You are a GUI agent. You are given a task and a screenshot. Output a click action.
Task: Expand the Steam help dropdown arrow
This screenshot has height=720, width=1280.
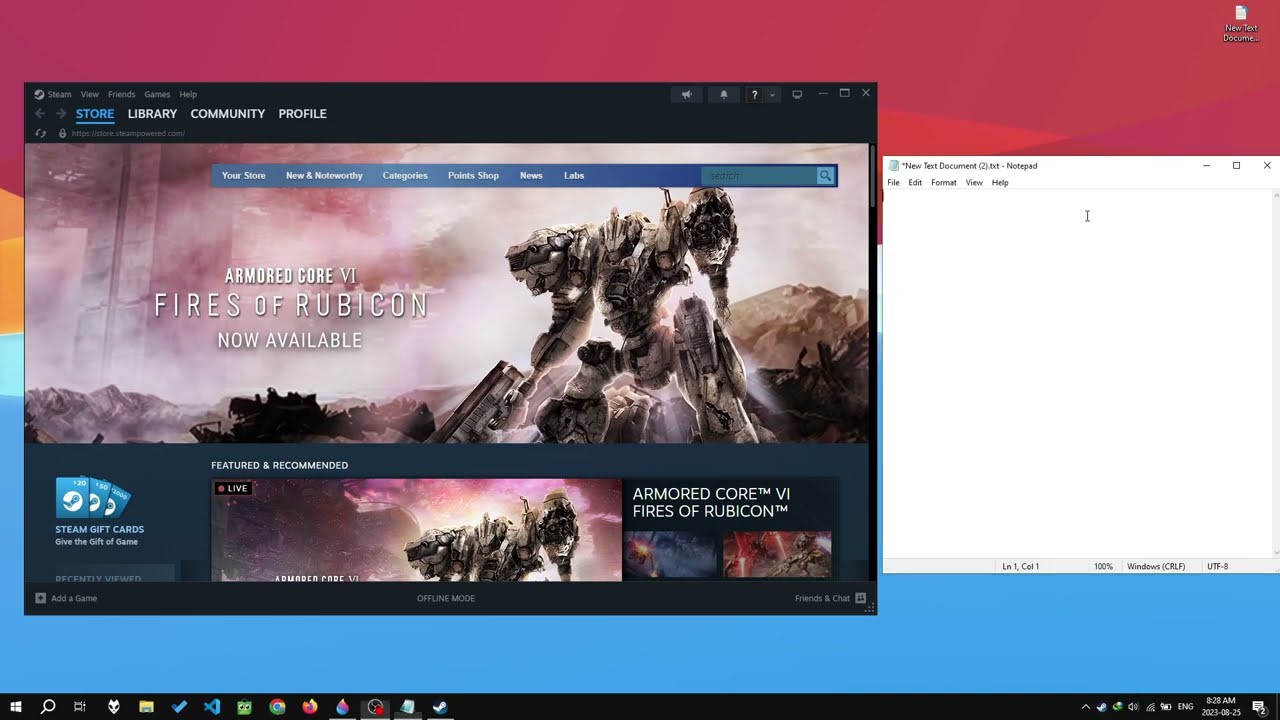[x=772, y=94]
